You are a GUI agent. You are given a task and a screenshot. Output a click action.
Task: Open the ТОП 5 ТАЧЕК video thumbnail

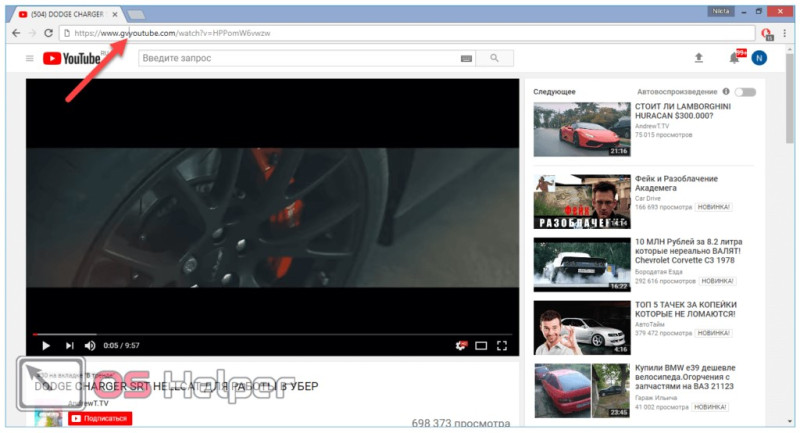[x=582, y=327]
